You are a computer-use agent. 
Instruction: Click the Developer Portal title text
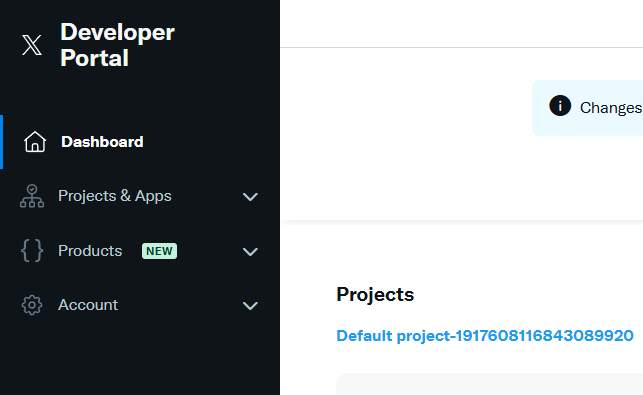[x=117, y=45]
